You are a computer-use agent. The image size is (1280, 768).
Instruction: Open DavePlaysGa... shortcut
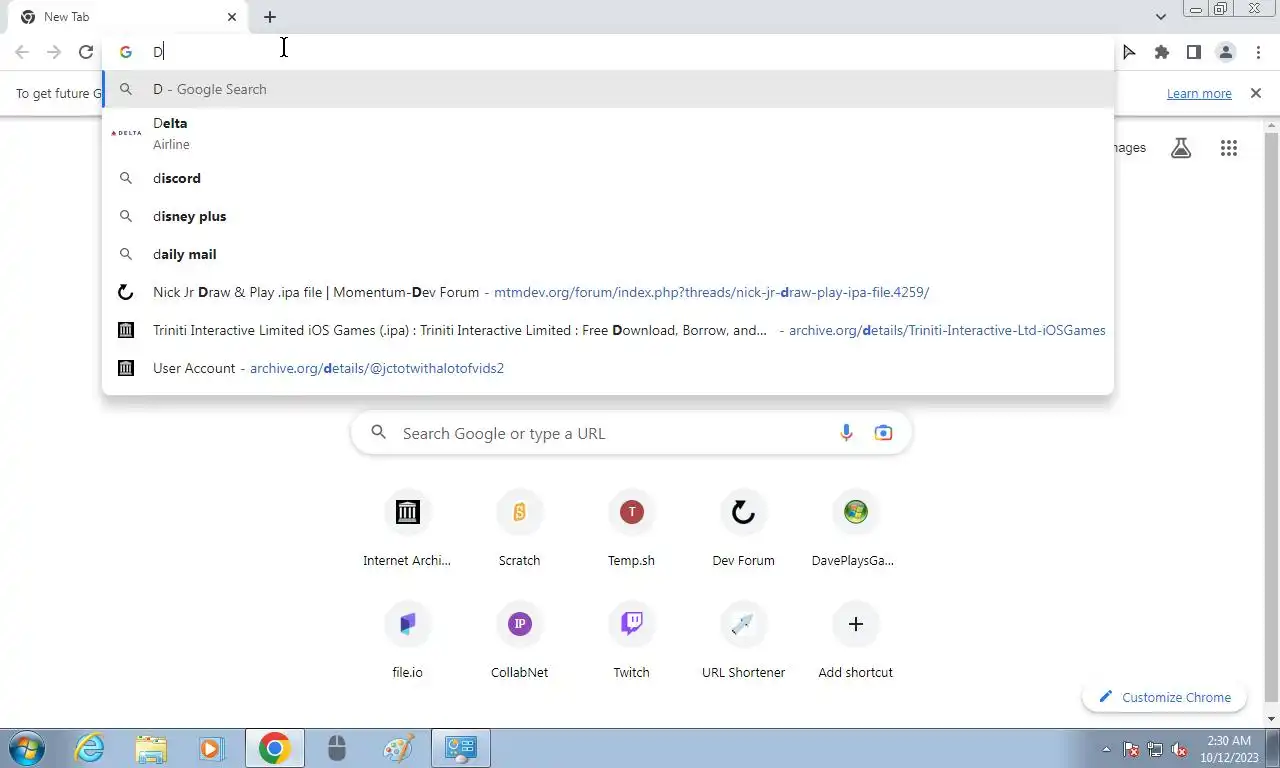click(x=855, y=530)
